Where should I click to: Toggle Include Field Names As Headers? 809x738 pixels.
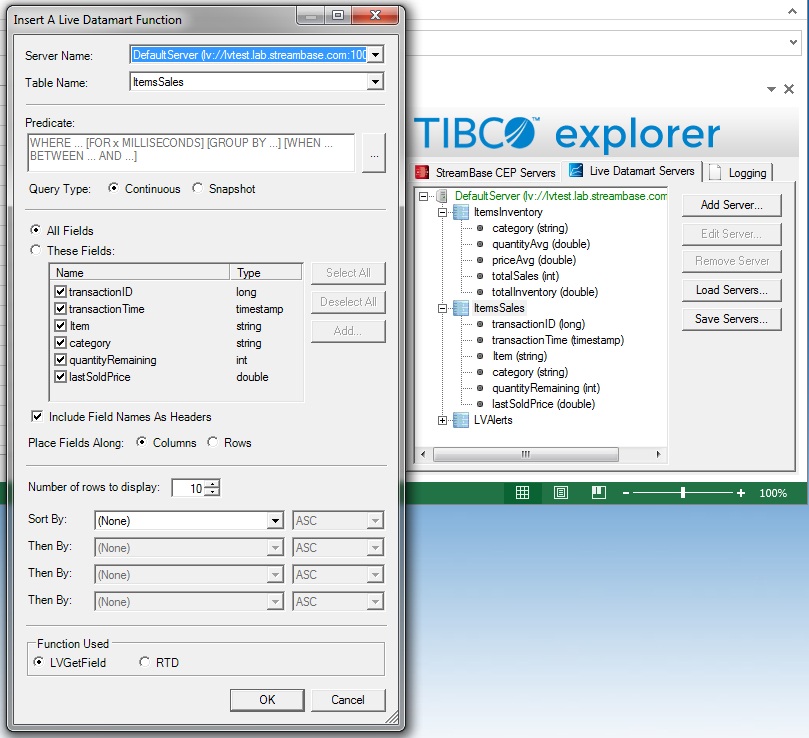[38, 416]
